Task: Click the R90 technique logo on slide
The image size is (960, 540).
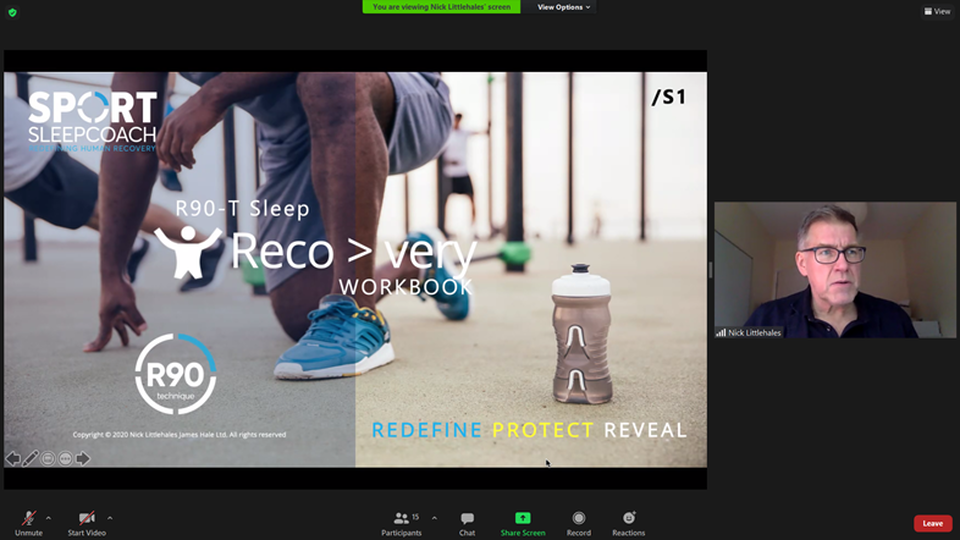Action: pos(176,374)
